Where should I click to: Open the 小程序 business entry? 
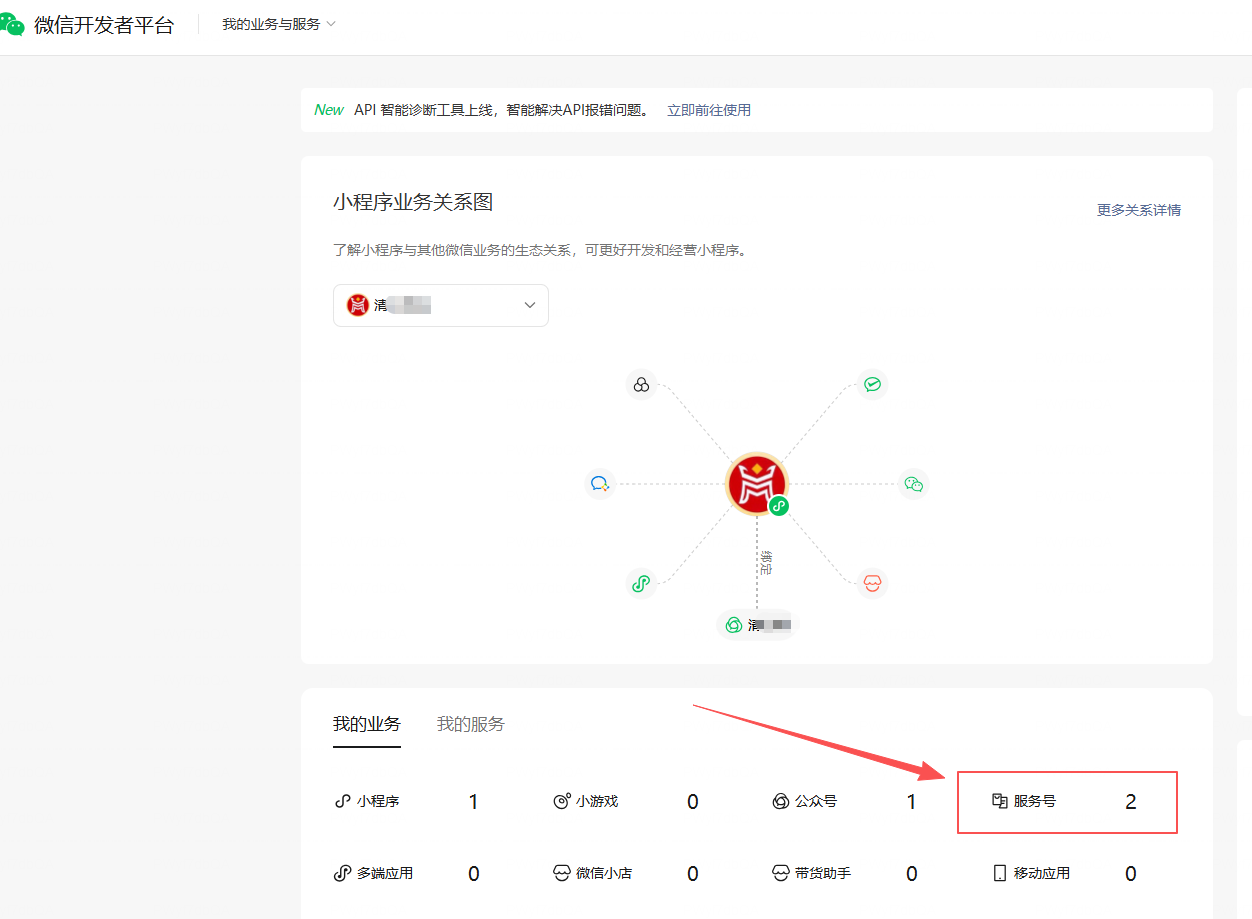pos(377,801)
